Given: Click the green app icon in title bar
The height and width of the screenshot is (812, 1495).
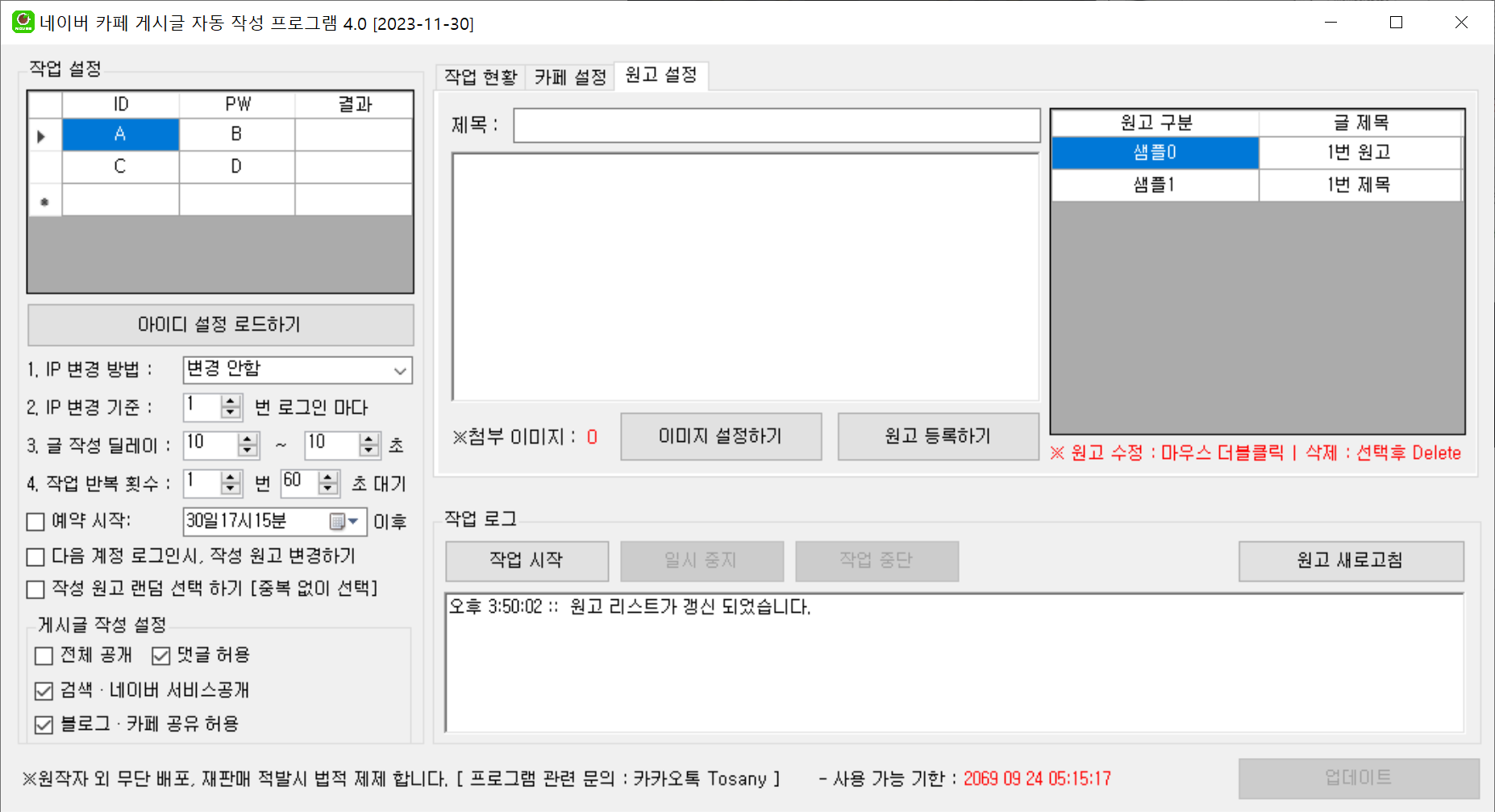Looking at the screenshot, I should click(23, 22).
